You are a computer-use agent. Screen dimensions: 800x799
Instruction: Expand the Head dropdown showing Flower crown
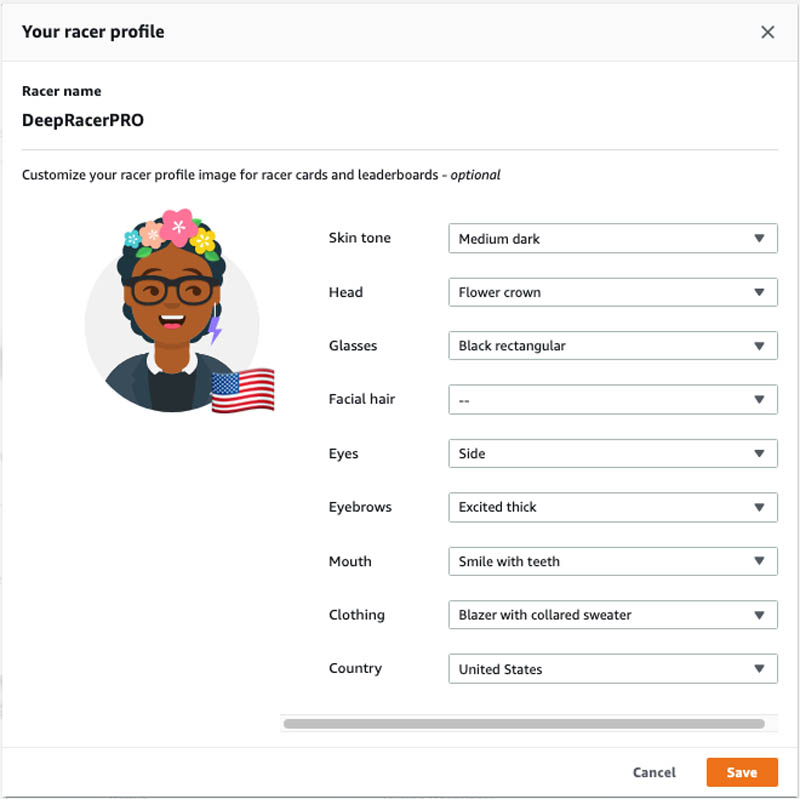(x=613, y=292)
